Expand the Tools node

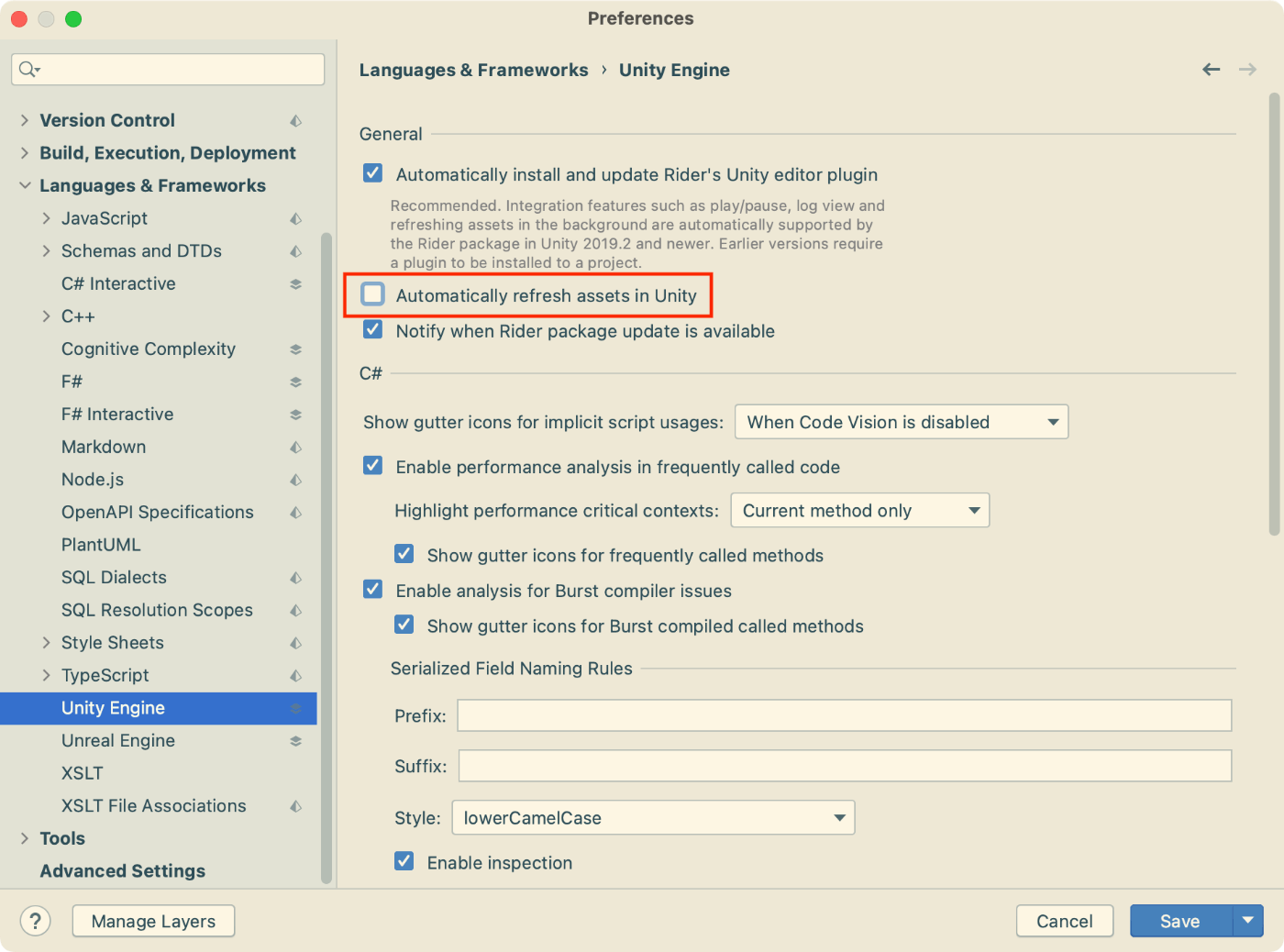[25, 838]
